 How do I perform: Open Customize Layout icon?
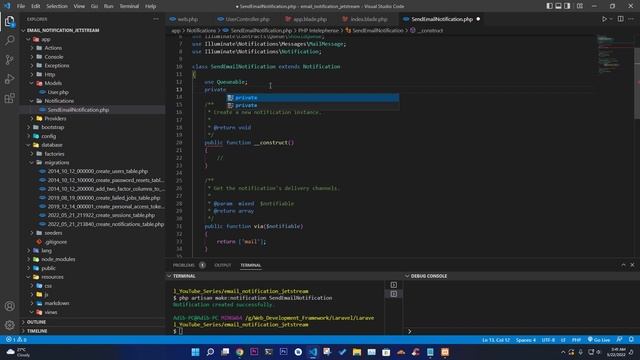(580, 6)
